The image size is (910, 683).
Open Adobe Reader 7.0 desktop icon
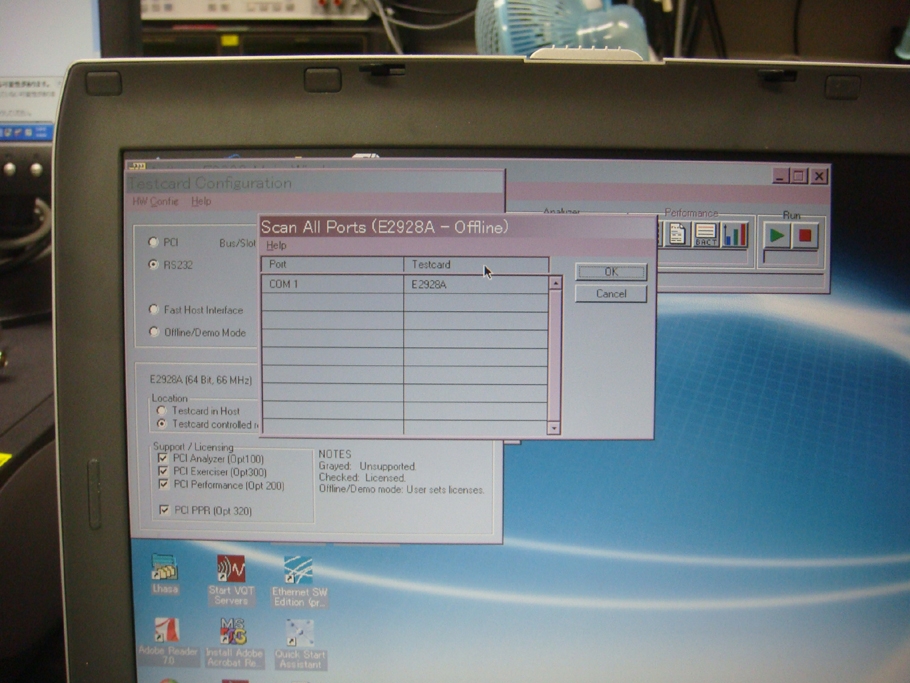pyautogui.click(x=168, y=642)
